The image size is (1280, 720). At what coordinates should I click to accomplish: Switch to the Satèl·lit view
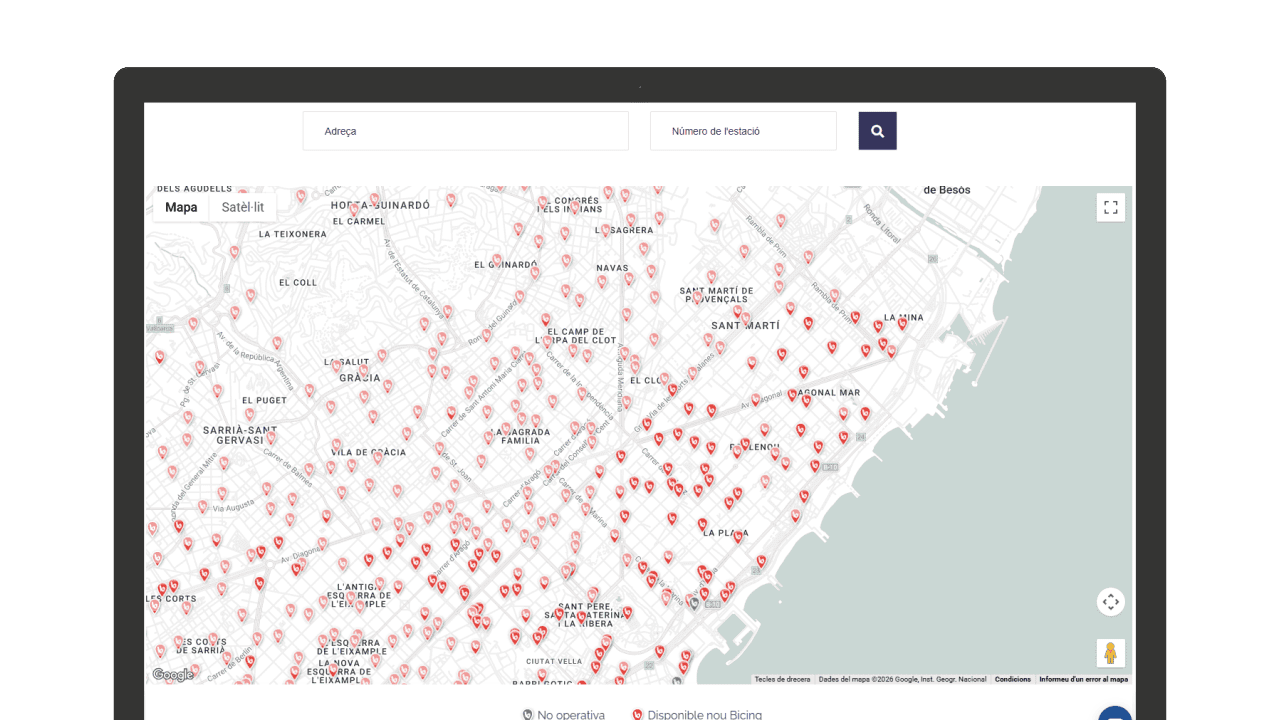[x=243, y=207]
